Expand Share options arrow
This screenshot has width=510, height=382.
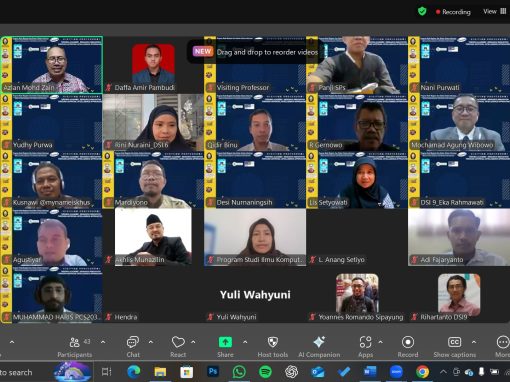point(245,342)
